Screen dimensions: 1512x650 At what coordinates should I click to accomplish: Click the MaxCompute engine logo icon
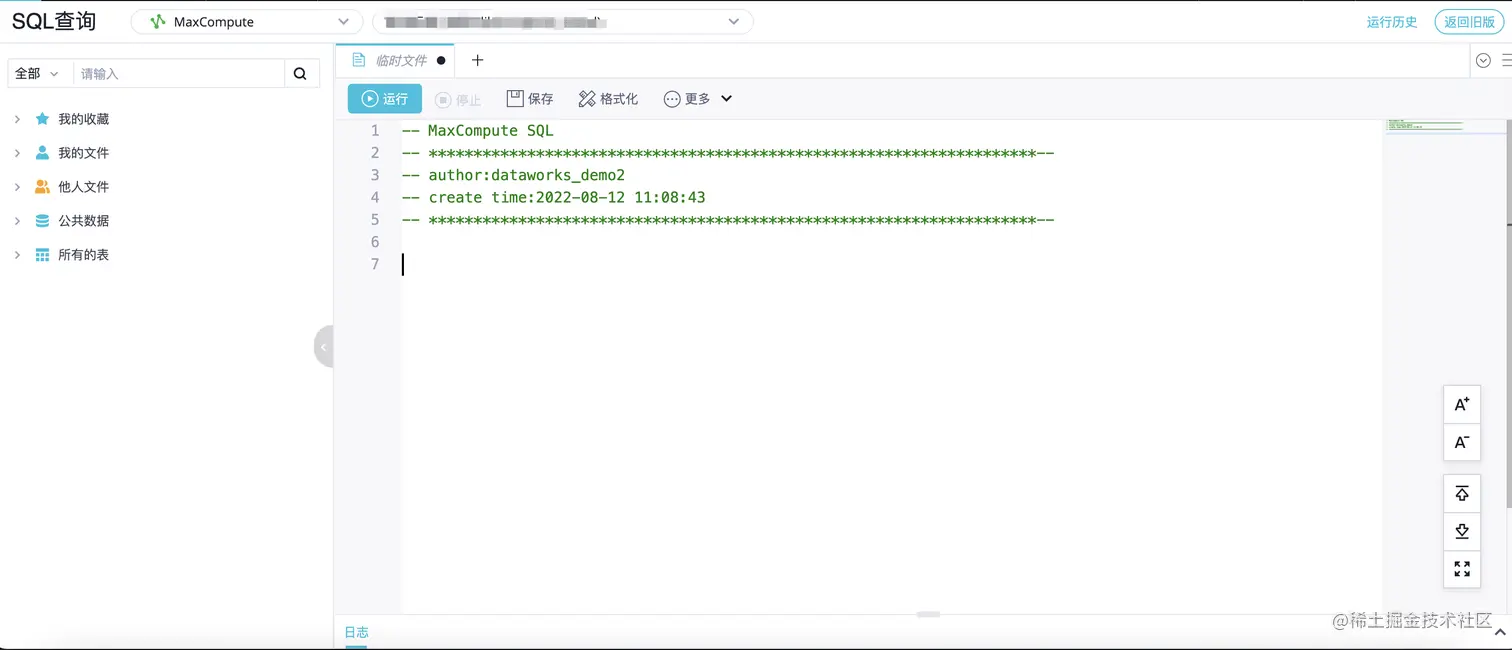click(157, 22)
